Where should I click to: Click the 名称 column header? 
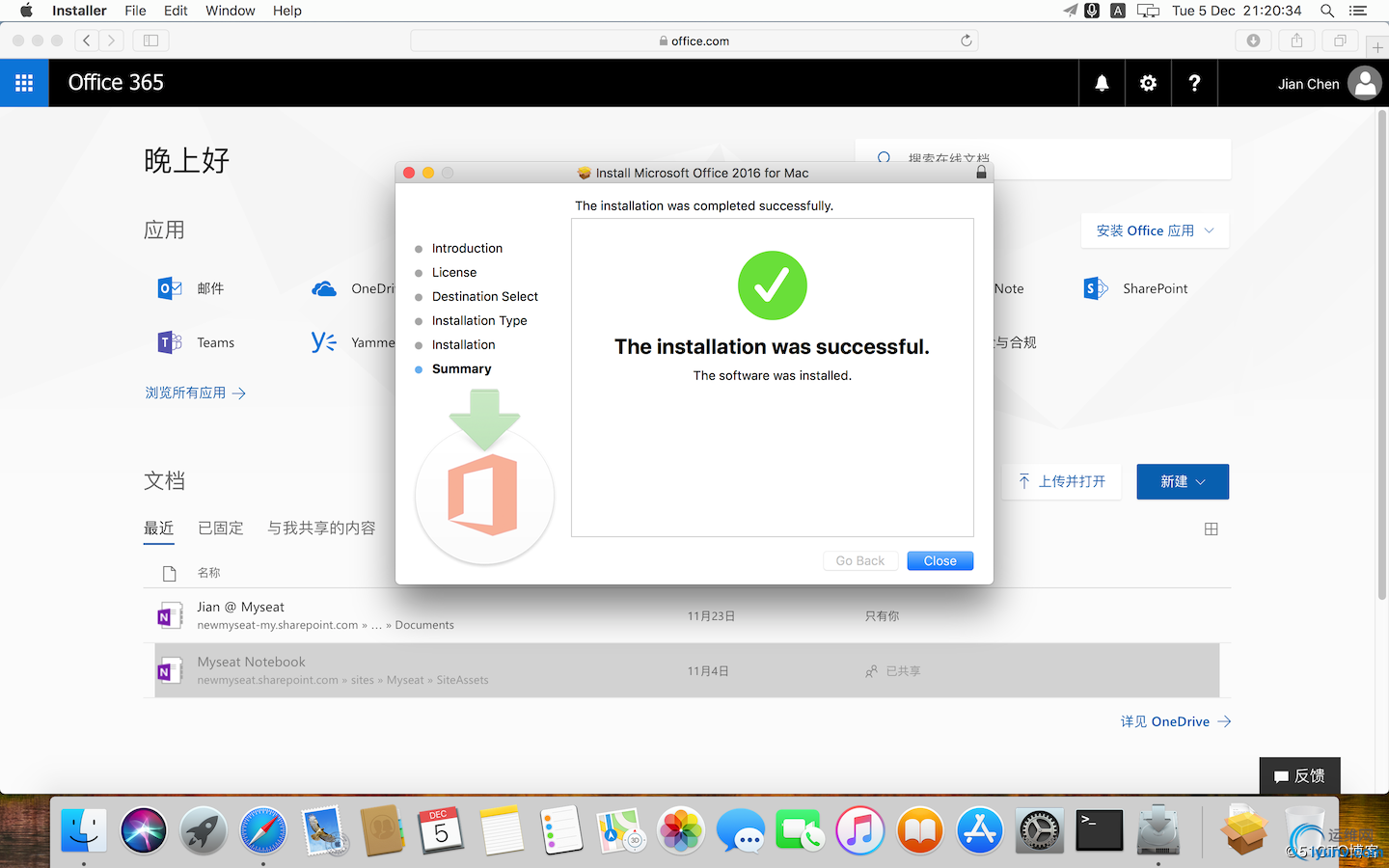pyautogui.click(x=209, y=573)
